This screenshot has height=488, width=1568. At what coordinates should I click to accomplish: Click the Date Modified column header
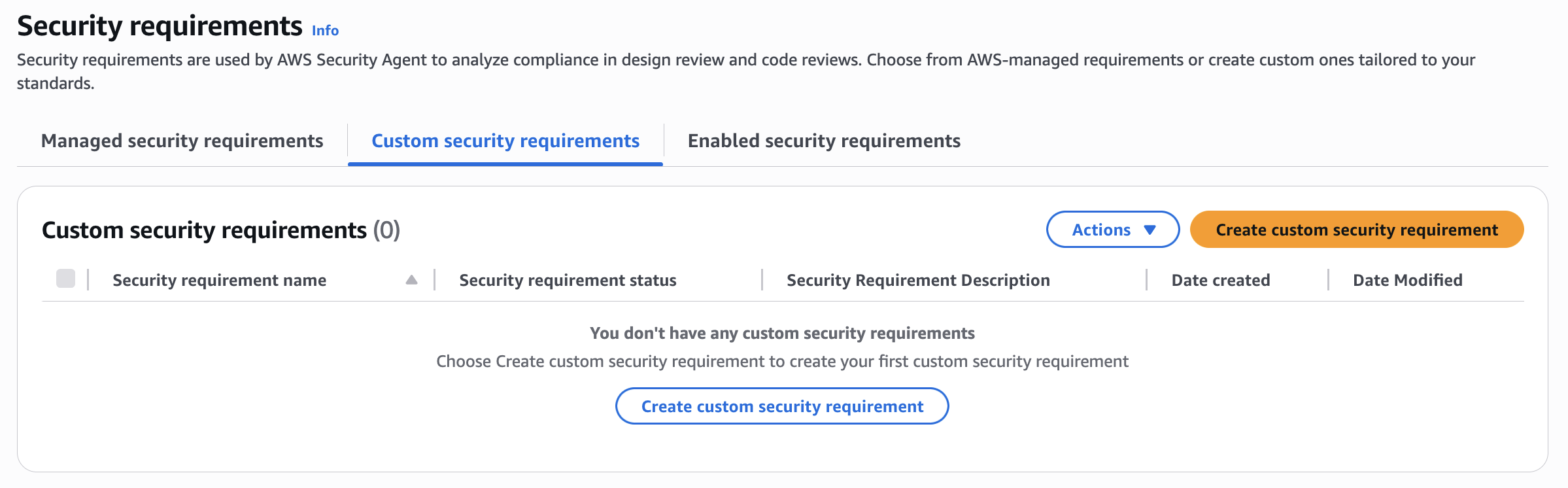[x=1407, y=281]
